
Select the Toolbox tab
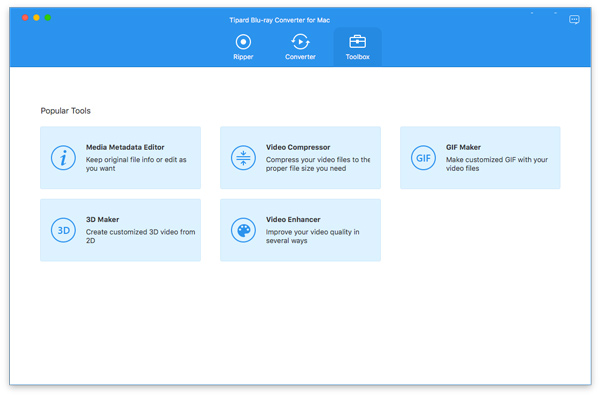coord(357,47)
